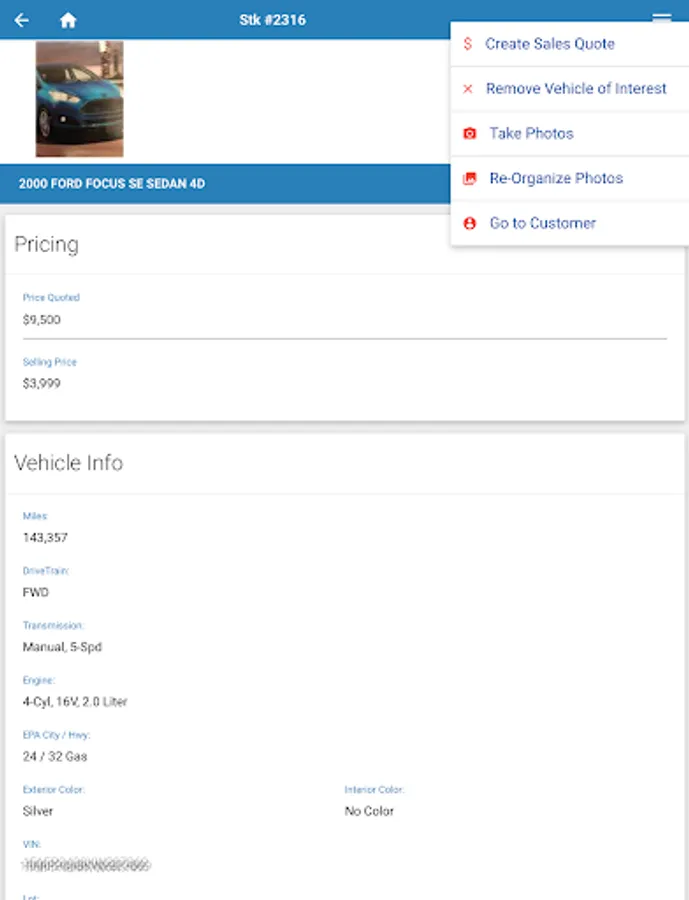Viewport: 689px width, 900px height.
Task: Click the Stk #2316 title
Action: pos(272,20)
